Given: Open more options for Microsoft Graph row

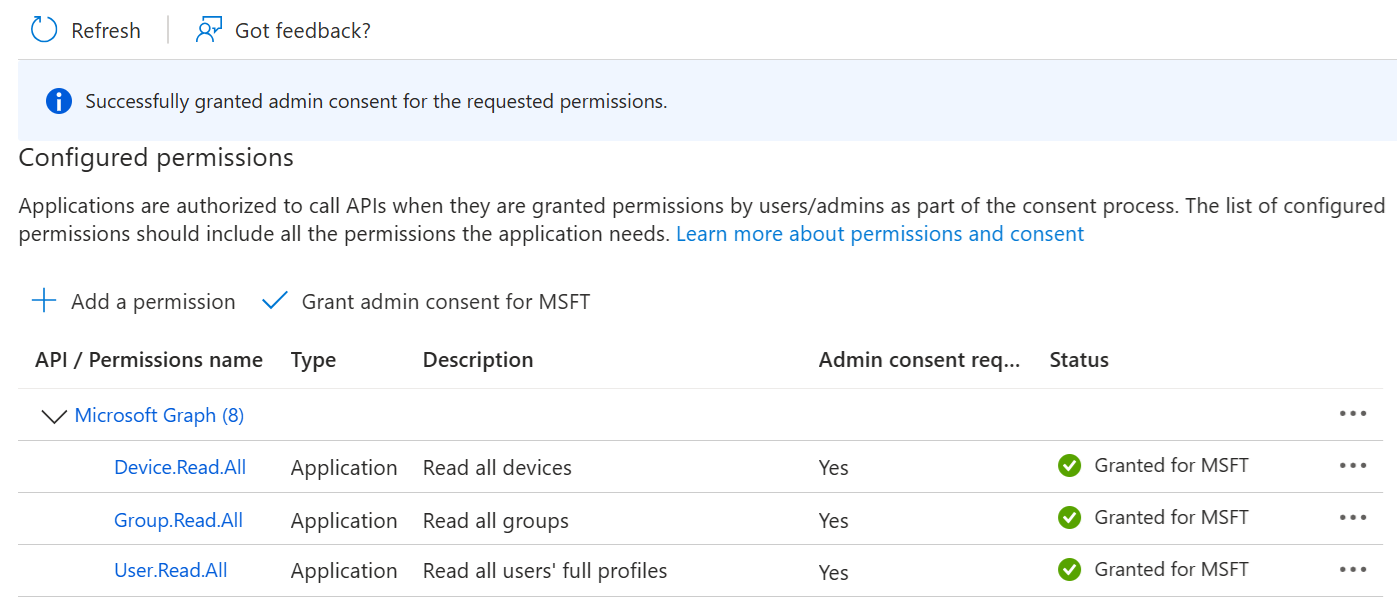Looking at the screenshot, I should (x=1352, y=414).
